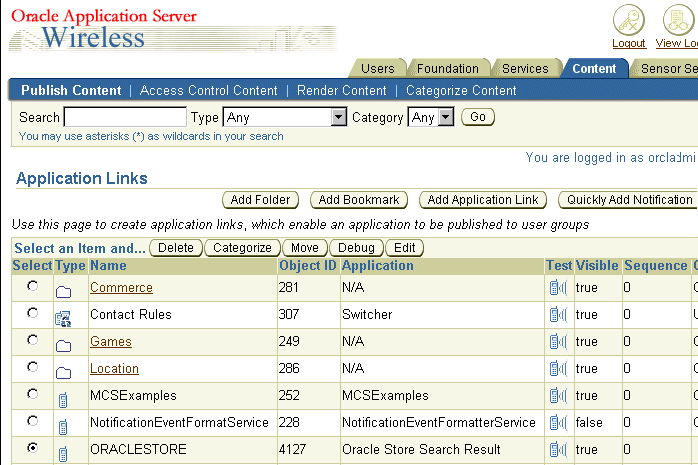
Task: Click the Delete button
Action: (176, 248)
